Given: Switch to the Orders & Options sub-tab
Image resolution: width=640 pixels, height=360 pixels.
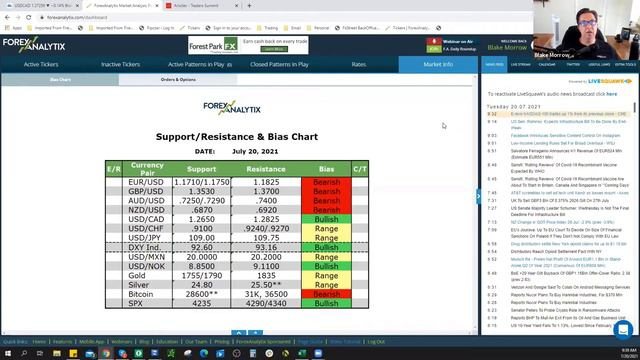Looking at the screenshot, I should (x=178, y=80).
